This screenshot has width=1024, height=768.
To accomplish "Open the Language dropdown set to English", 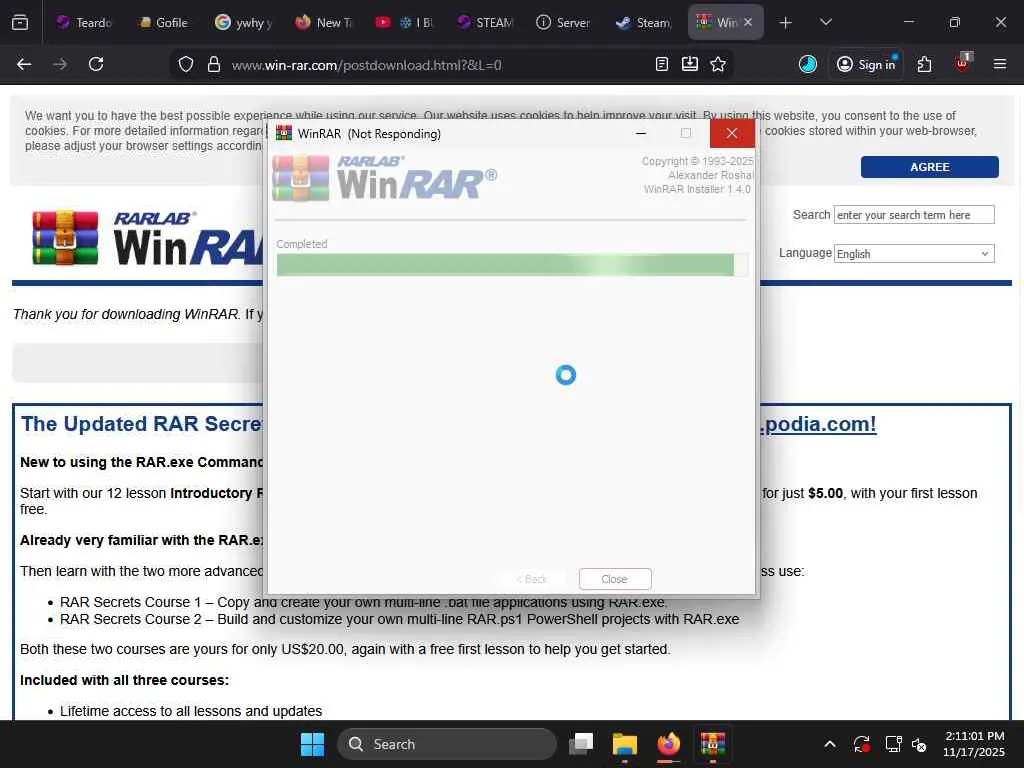I will pos(914,253).
